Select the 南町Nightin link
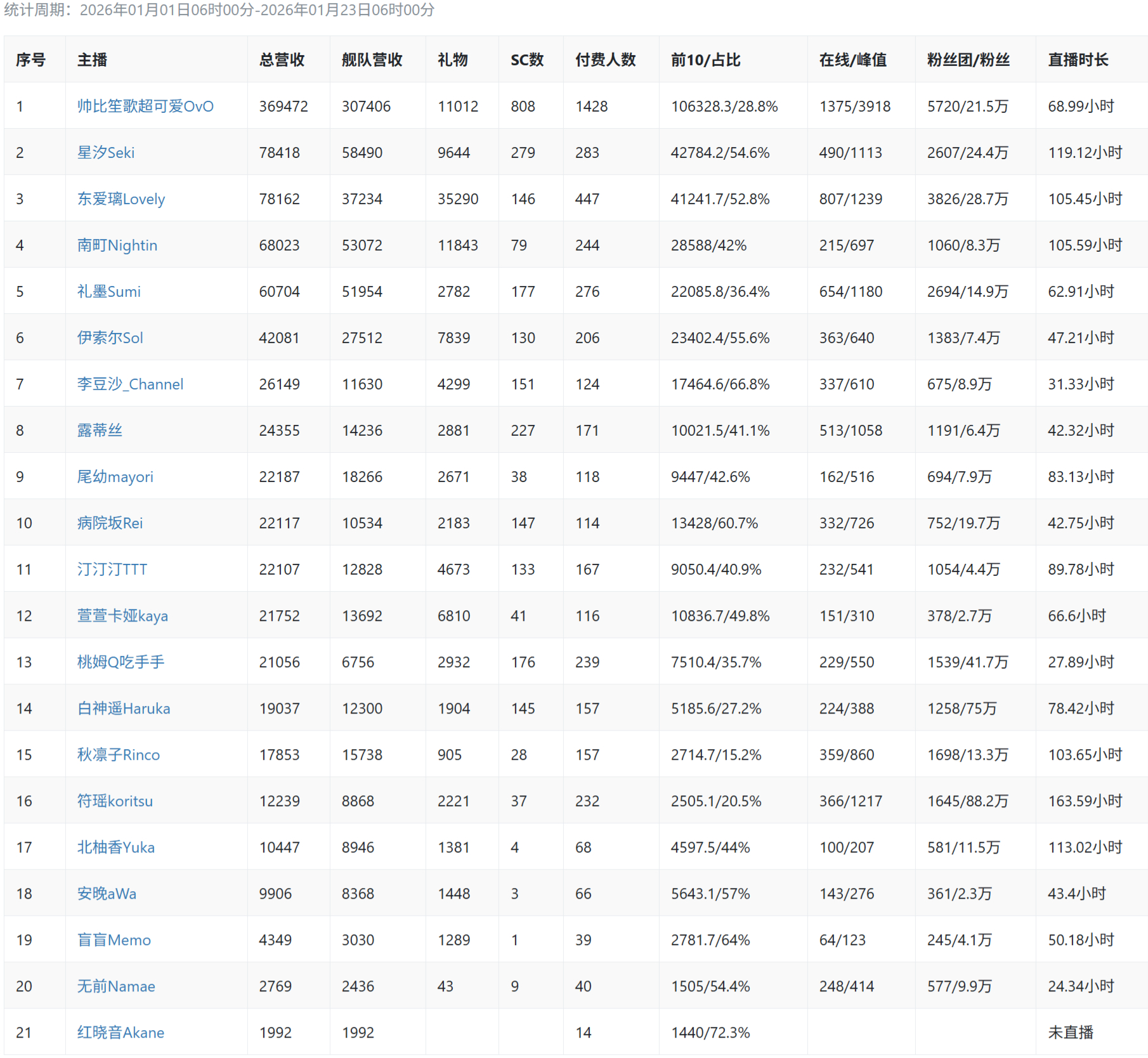The width and height of the screenshot is (1148, 1058). [x=117, y=245]
